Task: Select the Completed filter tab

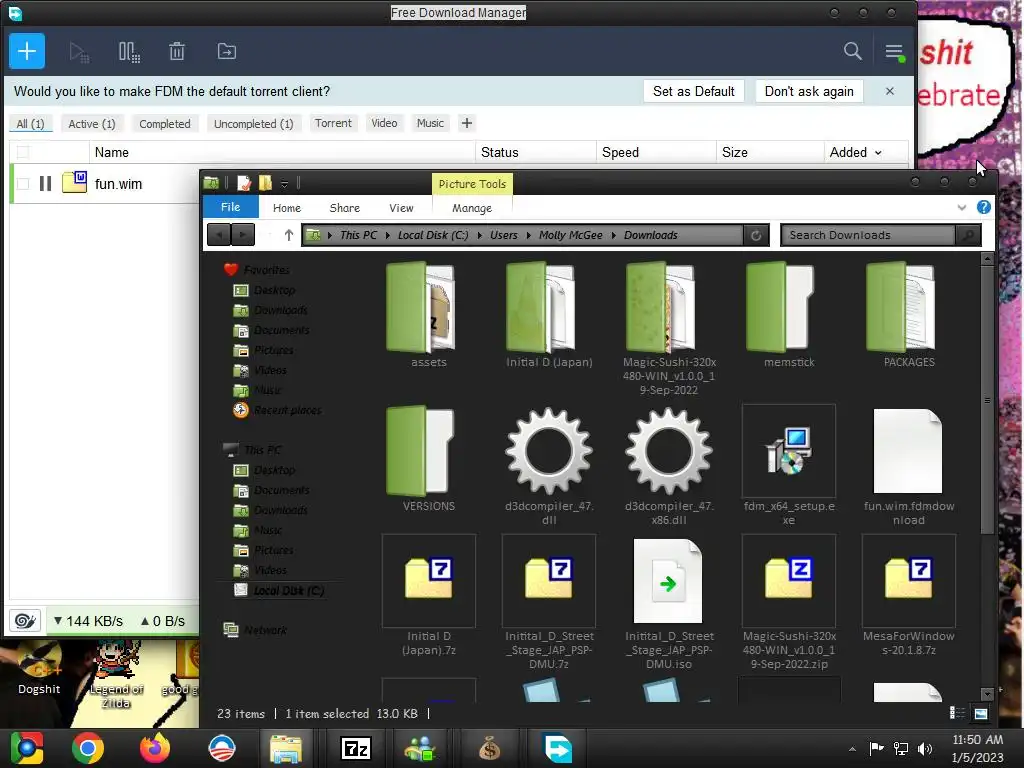Action: point(165,123)
